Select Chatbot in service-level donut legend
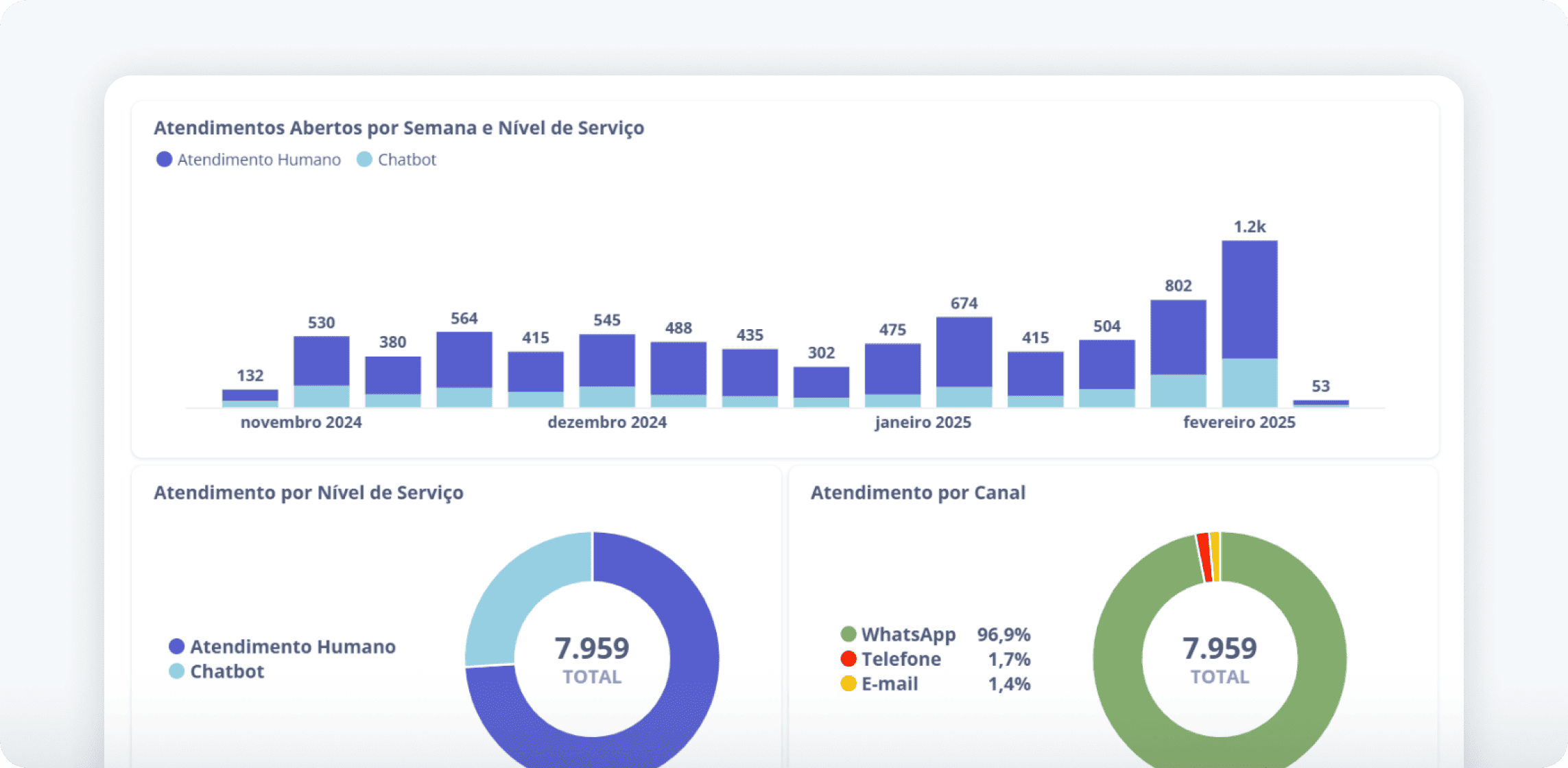The width and height of the screenshot is (1568, 768). point(216,671)
